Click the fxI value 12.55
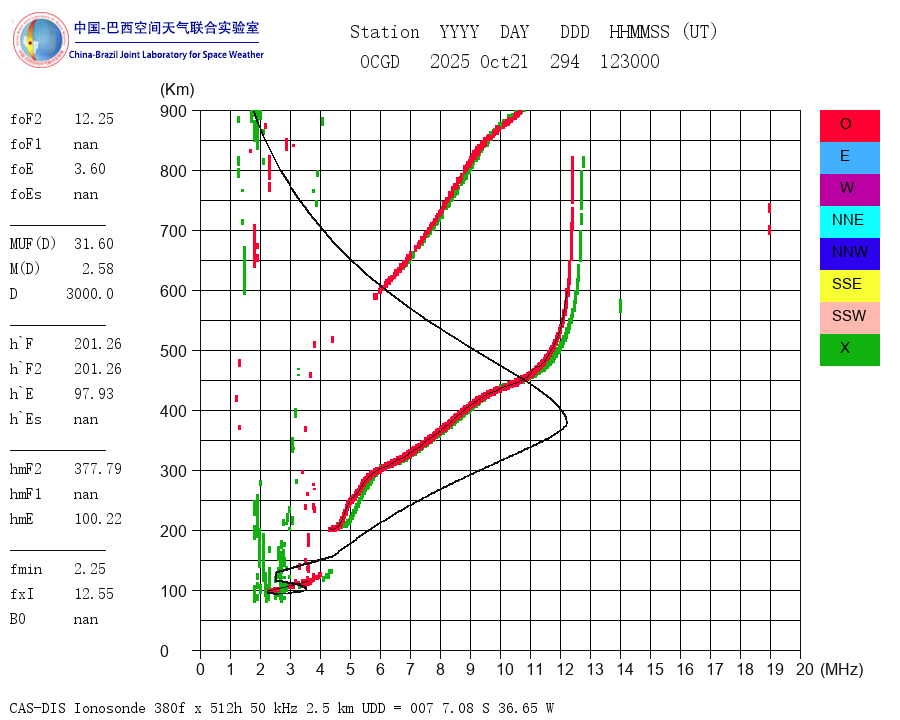The width and height of the screenshot is (900, 720). coord(94,594)
